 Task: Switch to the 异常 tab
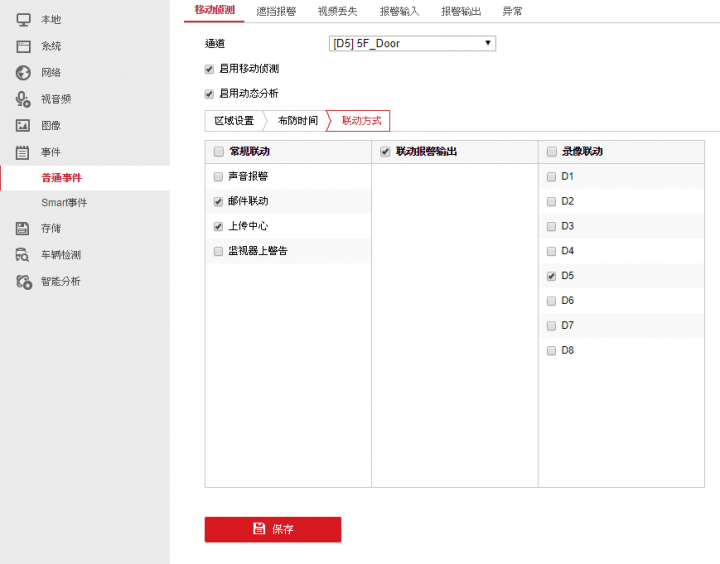[512, 11]
